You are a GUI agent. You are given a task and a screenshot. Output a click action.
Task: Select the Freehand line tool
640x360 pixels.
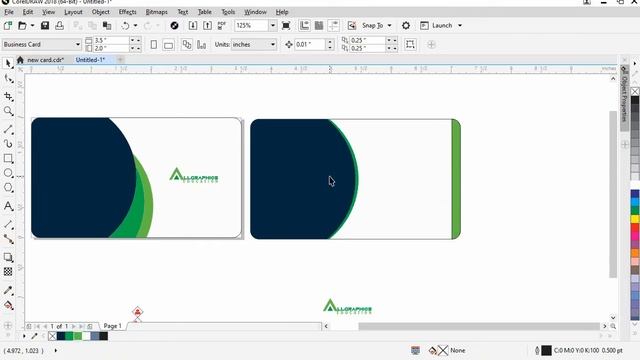click(x=8, y=129)
